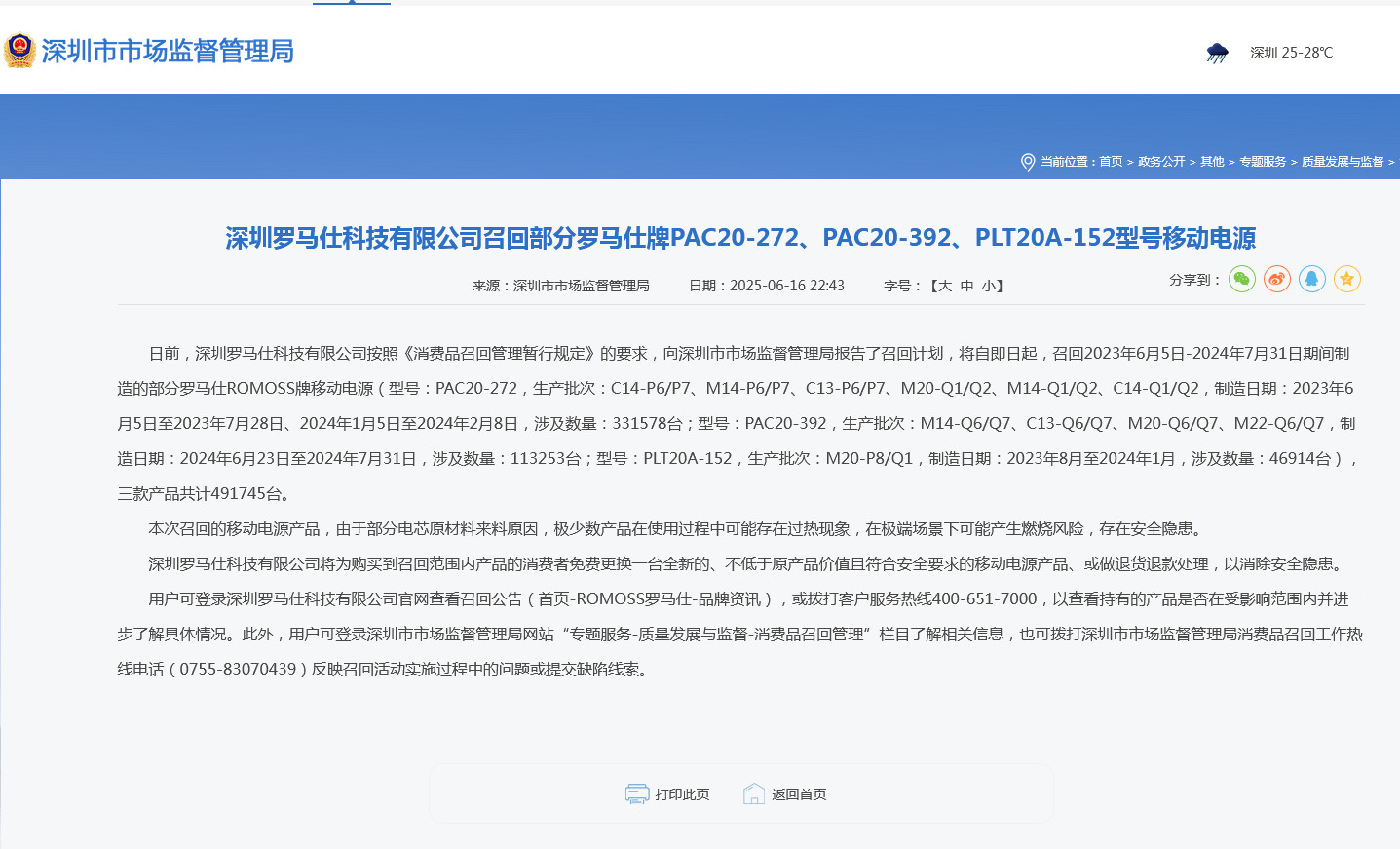The width and height of the screenshot is (1400, 849).
Task: Set font size to 大
Action: pyautogui.click(x=945, y=286)
